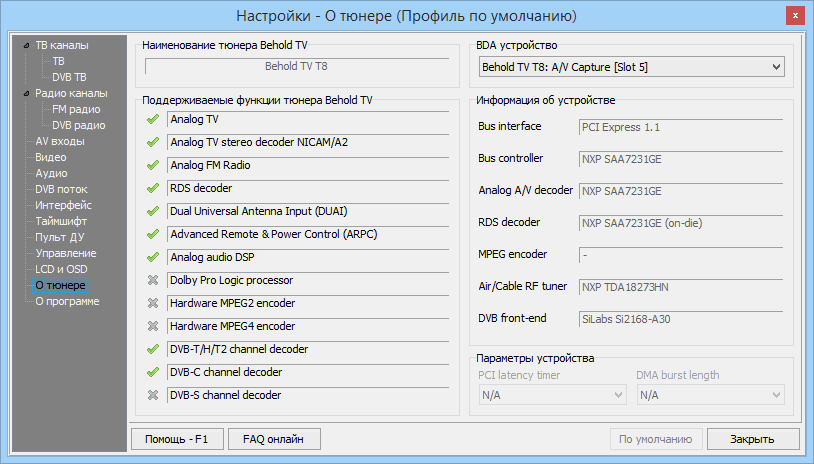Open the PCI latency timer dropdown
The height and width of the screenshot is (464, 814).
point(550,395)
